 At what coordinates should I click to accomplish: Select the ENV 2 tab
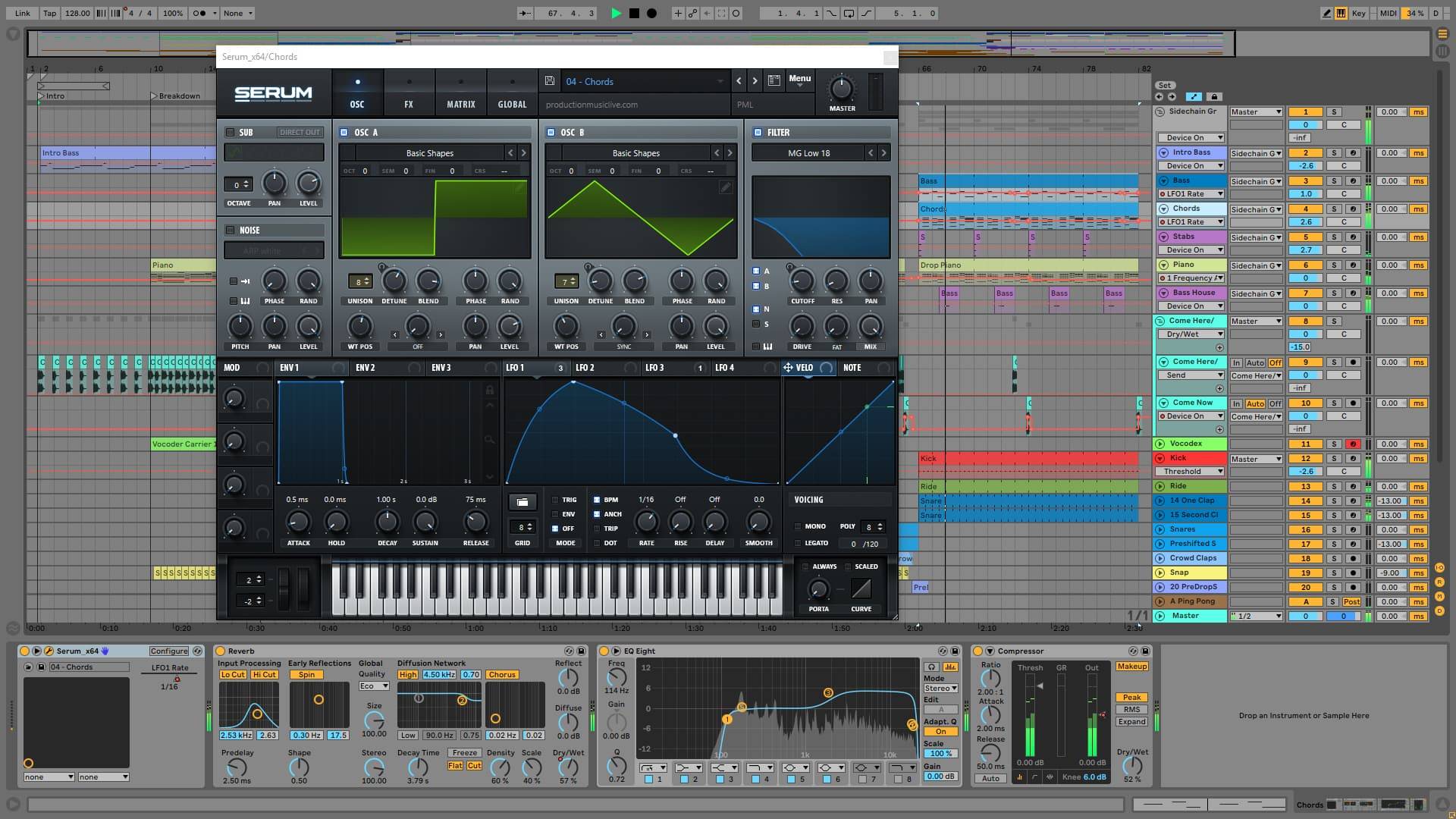[x=388, y=368]
